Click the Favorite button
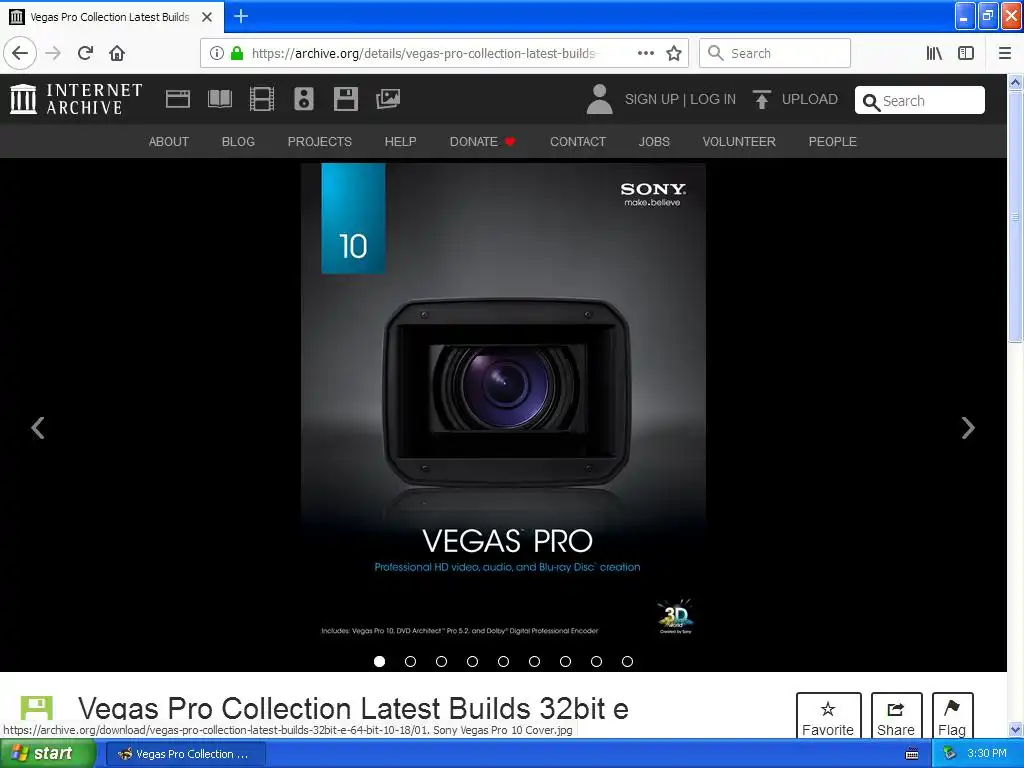This screenshot has width=1024, height=768. [x=828, y=716]
